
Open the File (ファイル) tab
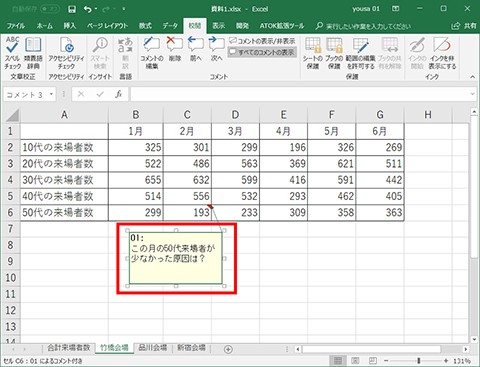tap(16, 26)
